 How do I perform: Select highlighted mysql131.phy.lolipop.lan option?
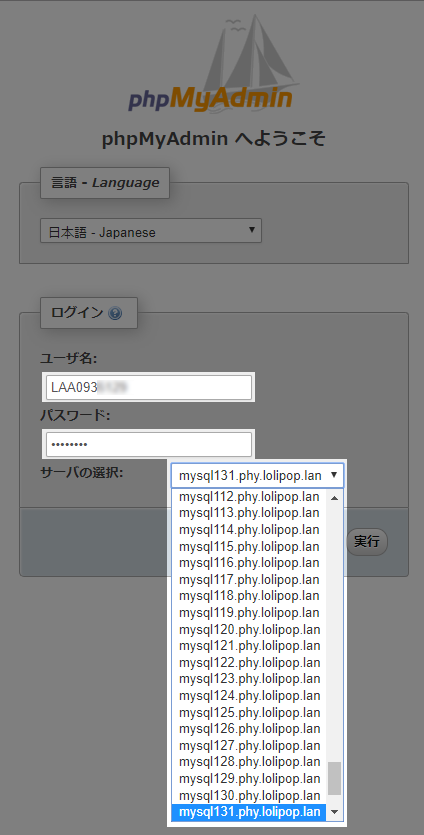point(249,812)
